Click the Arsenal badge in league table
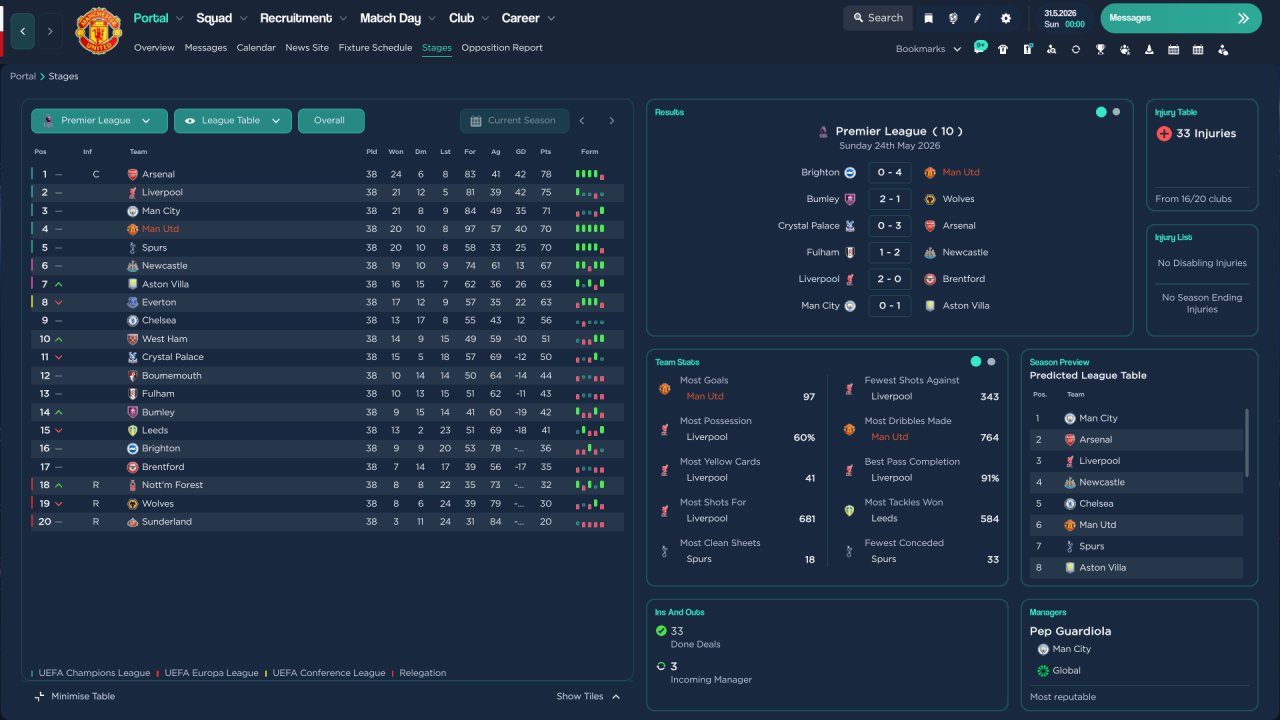 (x=133, y=174)
